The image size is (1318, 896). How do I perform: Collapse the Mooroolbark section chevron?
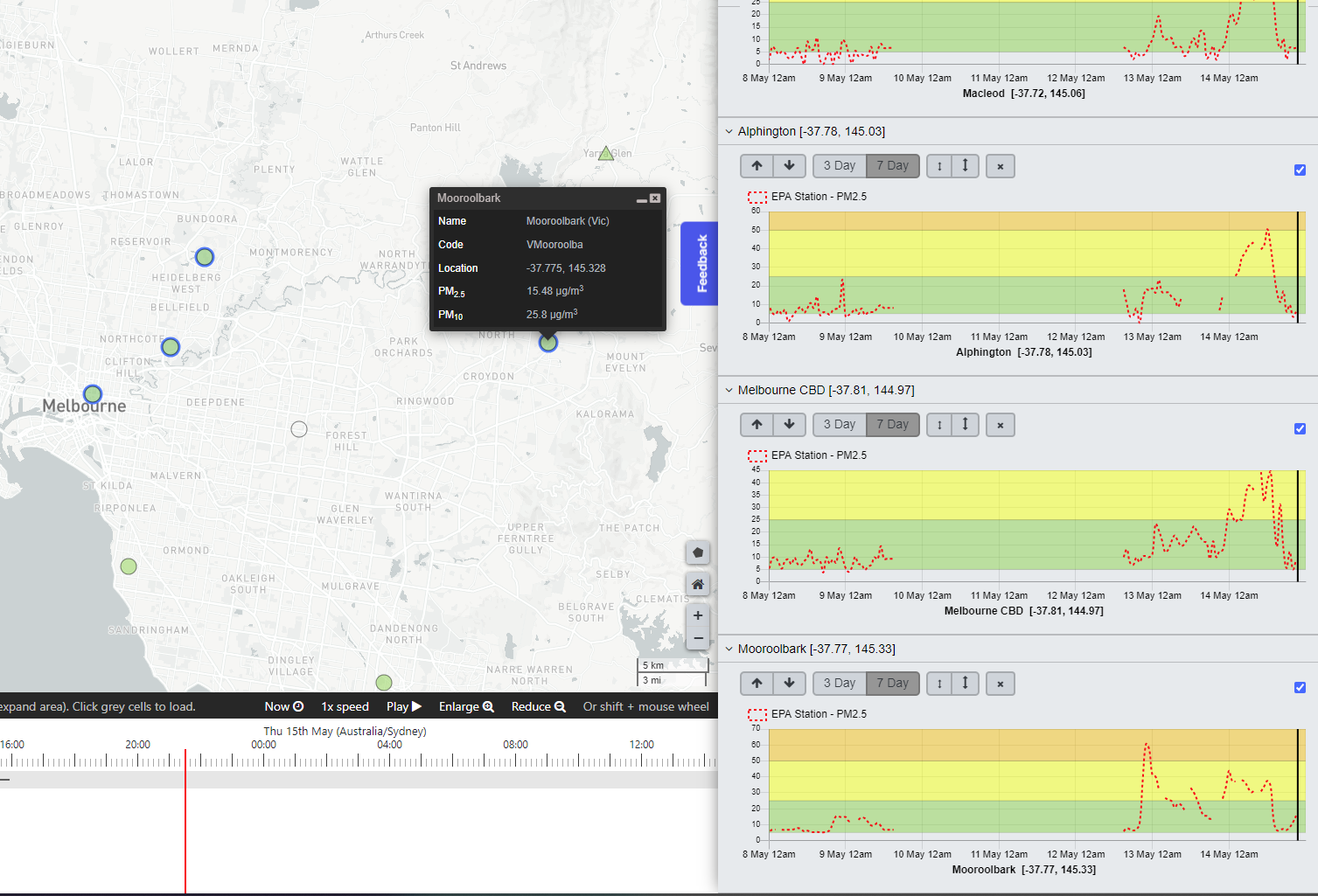tap(729, 649)
